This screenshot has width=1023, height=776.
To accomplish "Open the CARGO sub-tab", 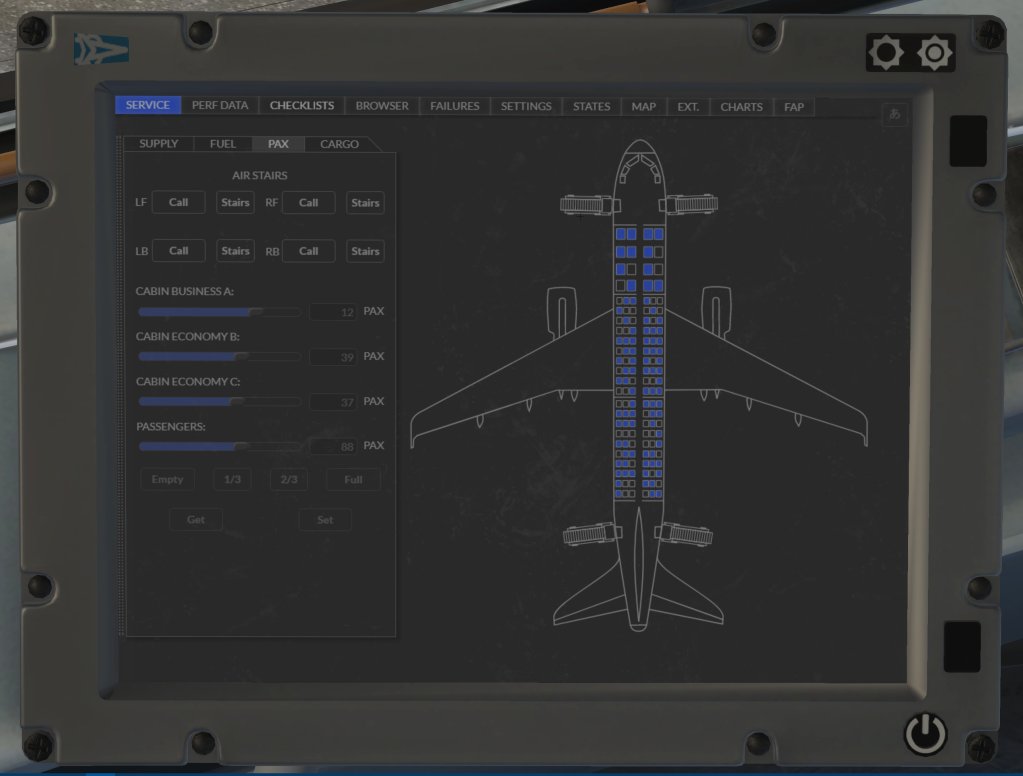I will (339, 144).
